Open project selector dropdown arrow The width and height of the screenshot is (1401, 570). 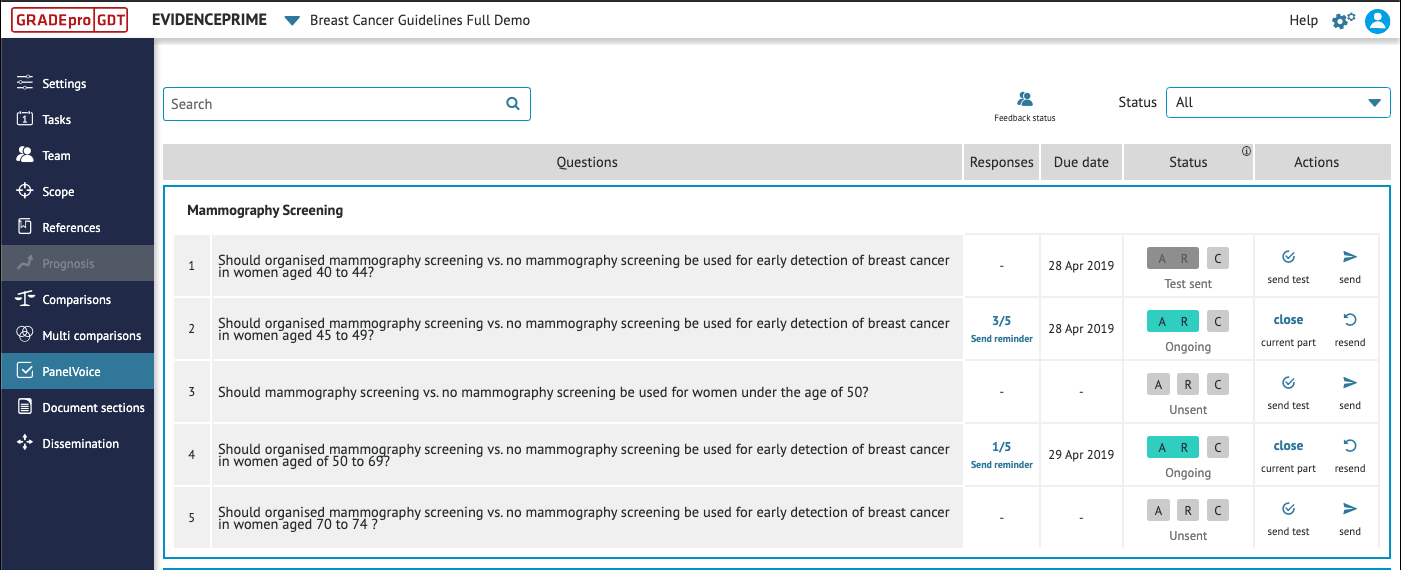[x=292, y=21]
